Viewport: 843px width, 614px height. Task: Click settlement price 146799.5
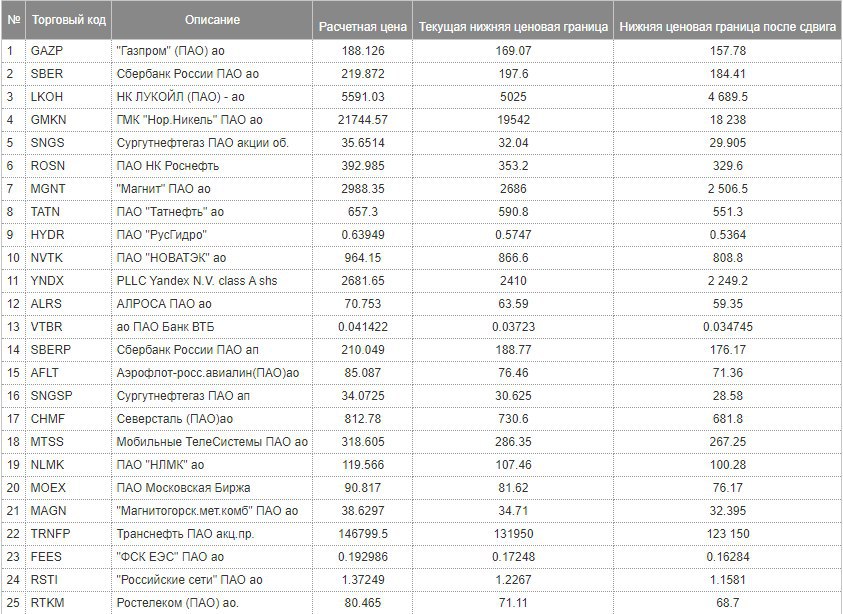[x=363, y=534]
